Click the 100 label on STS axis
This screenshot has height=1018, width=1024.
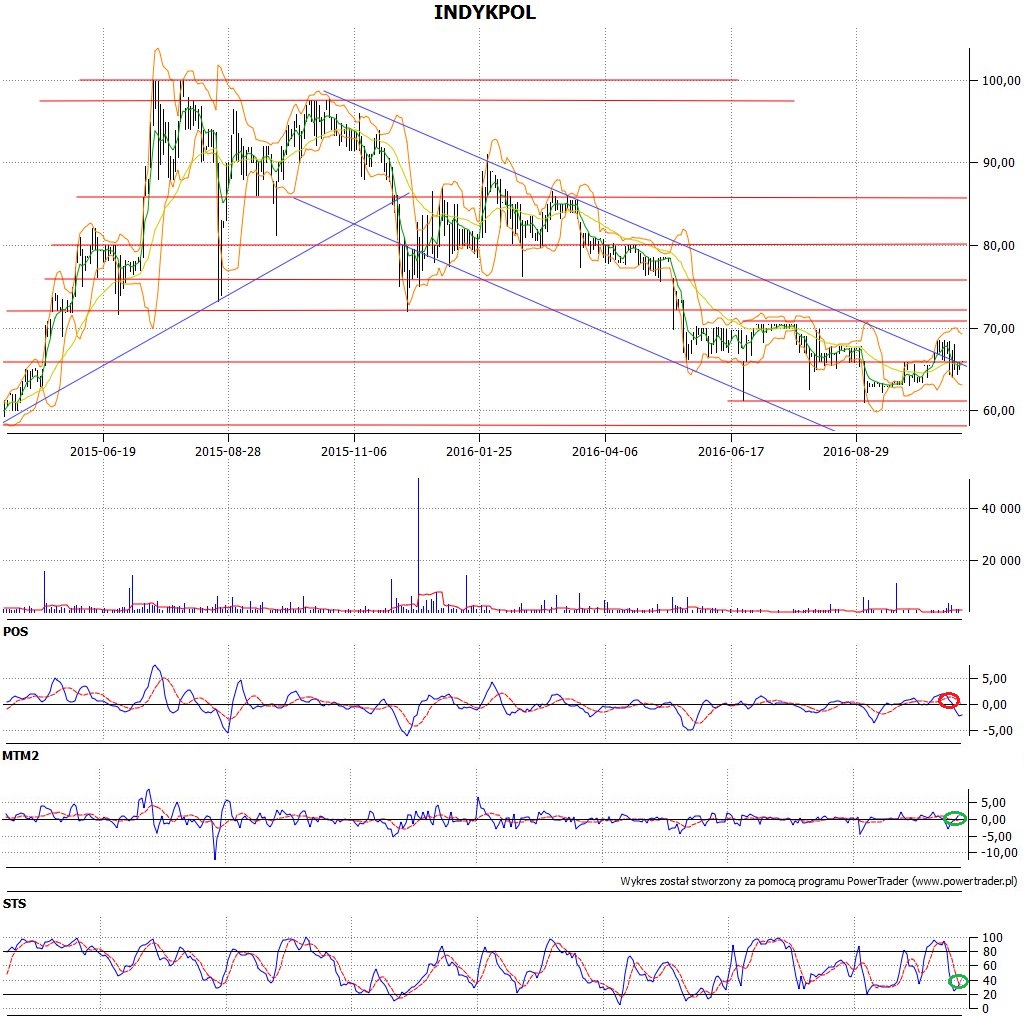[x=993, y=938]
